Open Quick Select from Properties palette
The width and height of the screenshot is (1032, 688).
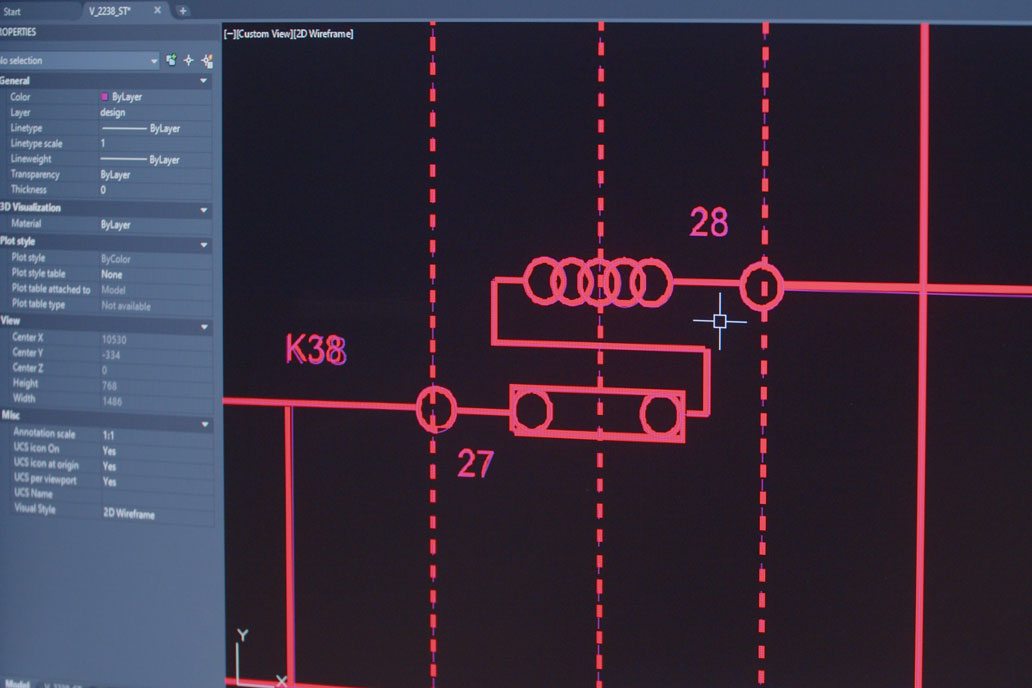point(206,60)
